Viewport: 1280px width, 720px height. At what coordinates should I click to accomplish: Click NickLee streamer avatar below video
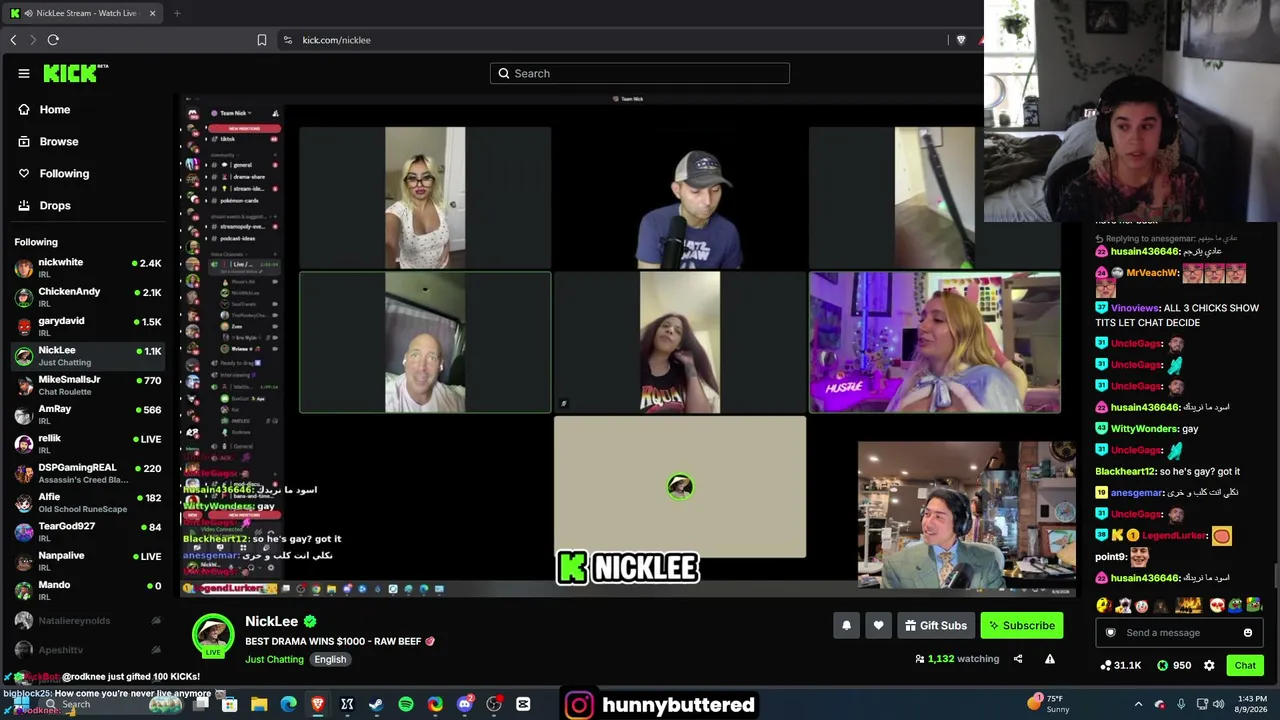[212, 635]
